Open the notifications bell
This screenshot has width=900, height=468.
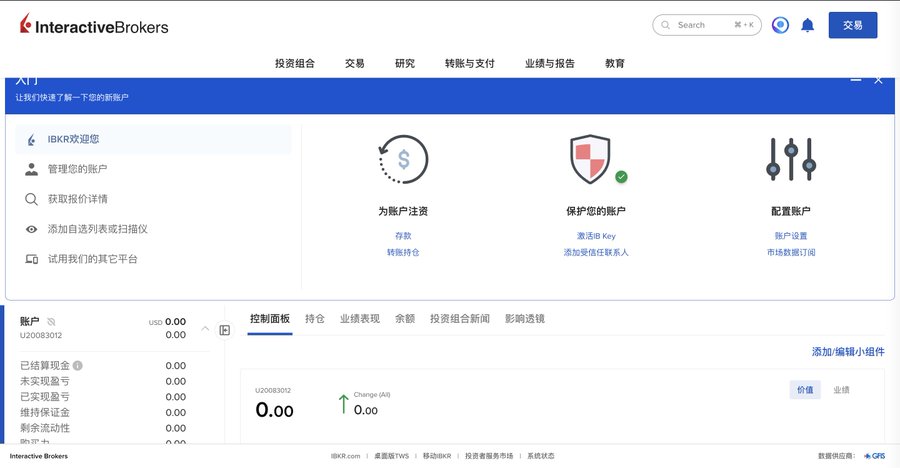(x=808, y=25)
